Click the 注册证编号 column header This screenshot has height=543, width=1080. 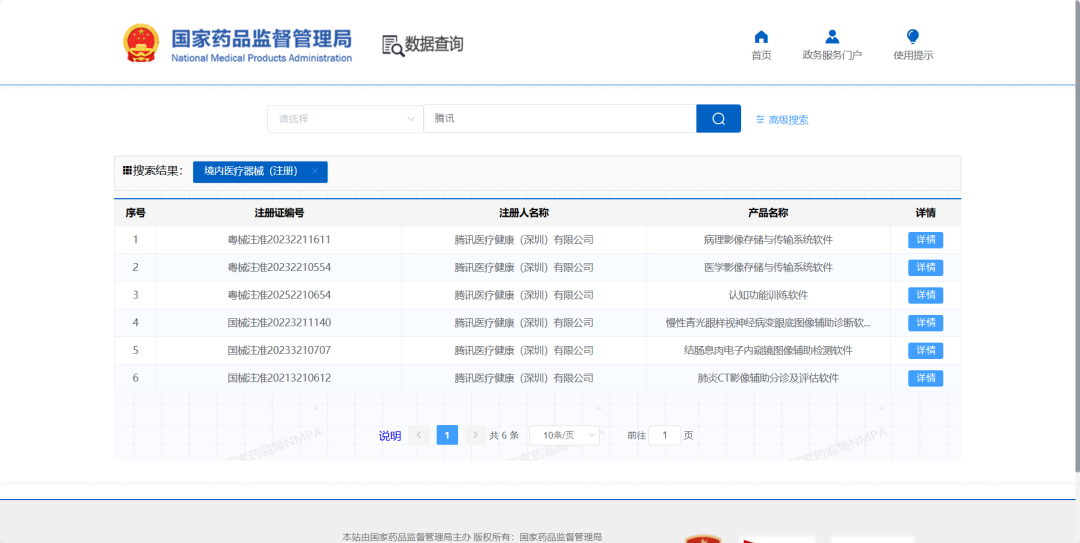pos(279,213)
